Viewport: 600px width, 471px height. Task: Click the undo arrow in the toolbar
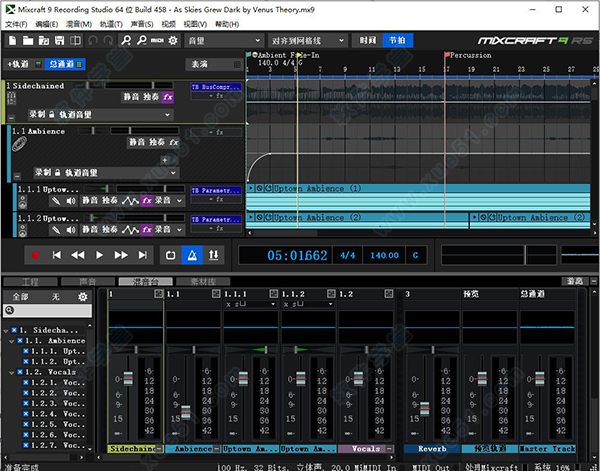pos(93,40)
